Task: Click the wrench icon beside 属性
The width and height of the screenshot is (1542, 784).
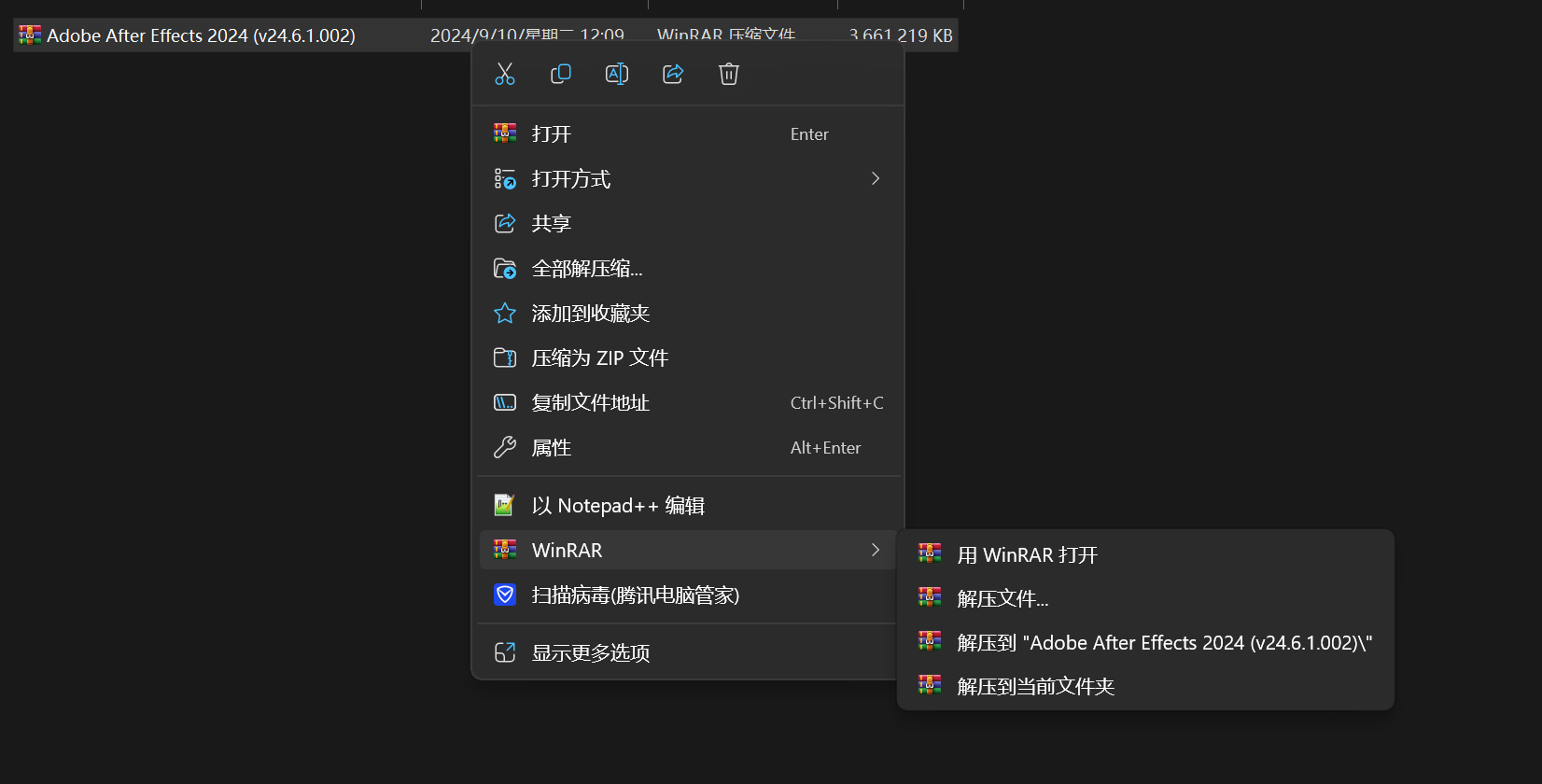Action: pos(505,448)
